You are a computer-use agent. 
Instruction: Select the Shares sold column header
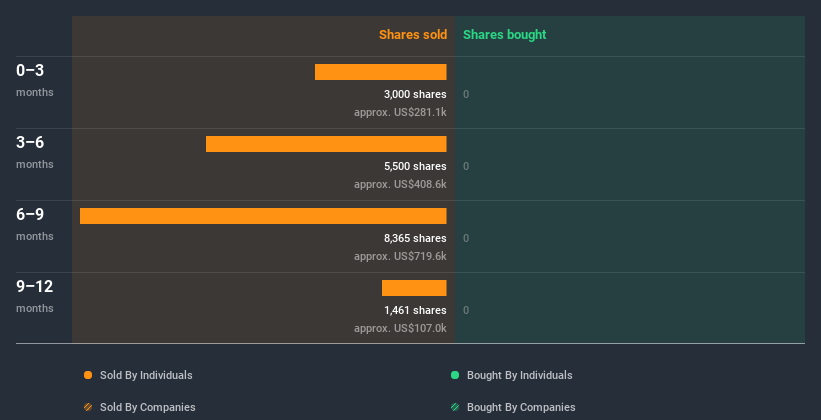click(x=413, y=35)
